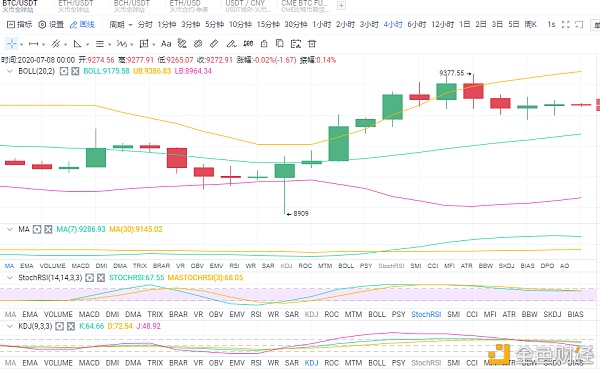Expand the triangle tool dropdown arrow
Viewport: 600px width, 371px height.
(87, 44)
